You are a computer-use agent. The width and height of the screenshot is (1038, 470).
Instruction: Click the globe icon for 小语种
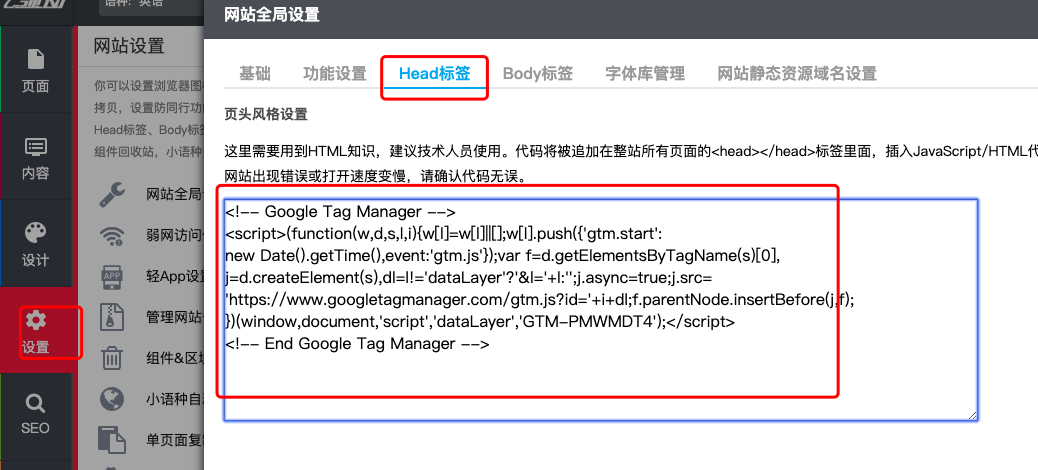tap(113, 399)
